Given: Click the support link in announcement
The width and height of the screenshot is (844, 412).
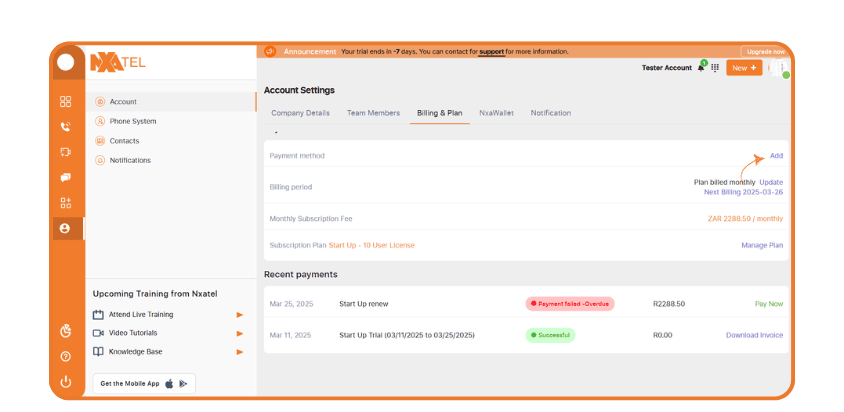Looking at the screenshot, I should (491, 52).
